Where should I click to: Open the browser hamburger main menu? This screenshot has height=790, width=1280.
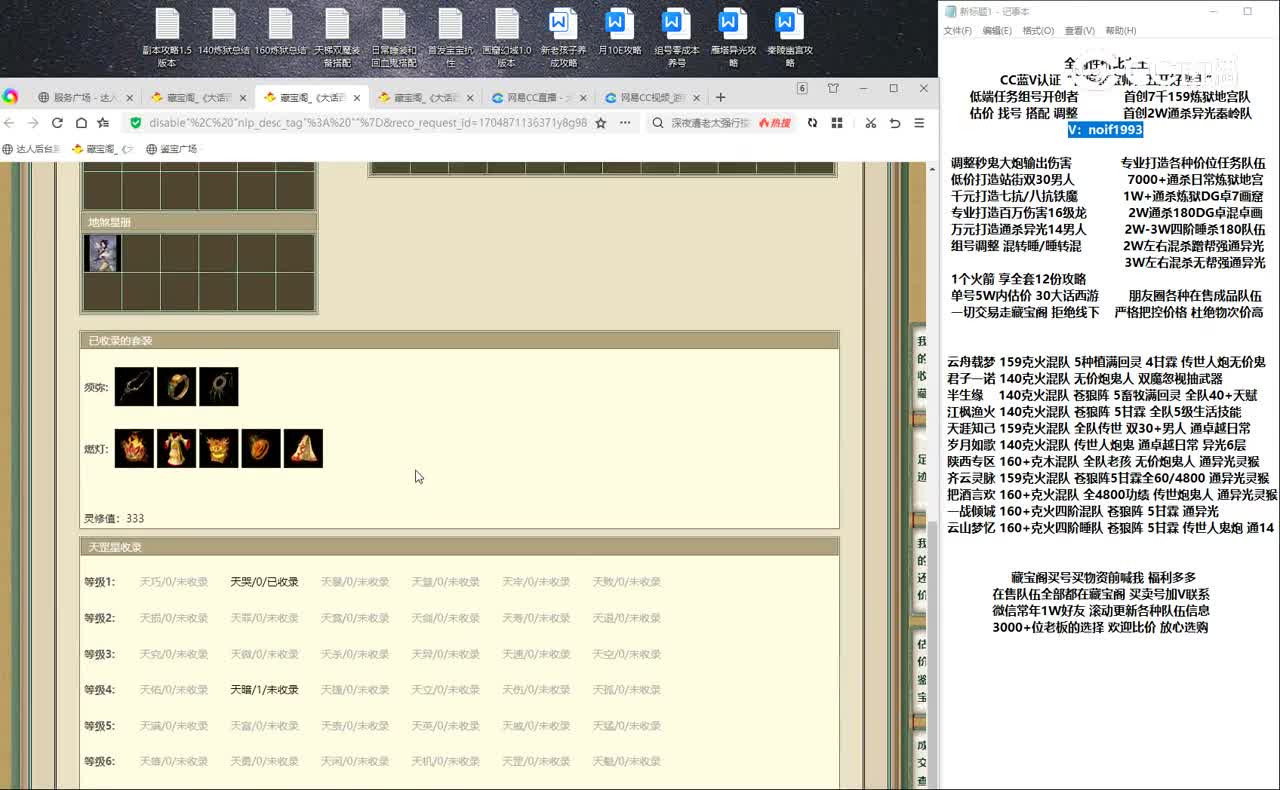[x=919, y=123]
